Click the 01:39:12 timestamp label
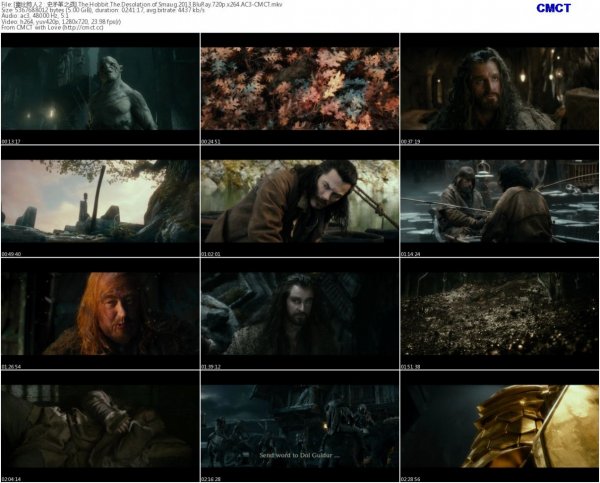This screenshot has height=483, width=600. pyautogui.click(x=211, y=367)
